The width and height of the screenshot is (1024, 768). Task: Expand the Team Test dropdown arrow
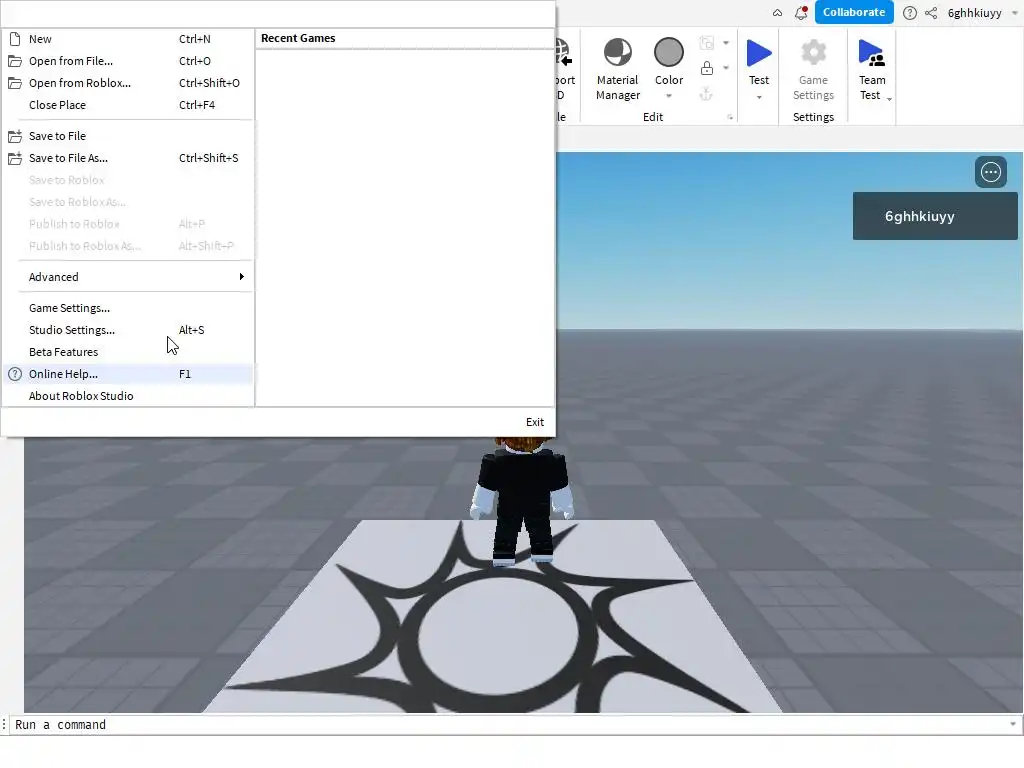(889, 99)
